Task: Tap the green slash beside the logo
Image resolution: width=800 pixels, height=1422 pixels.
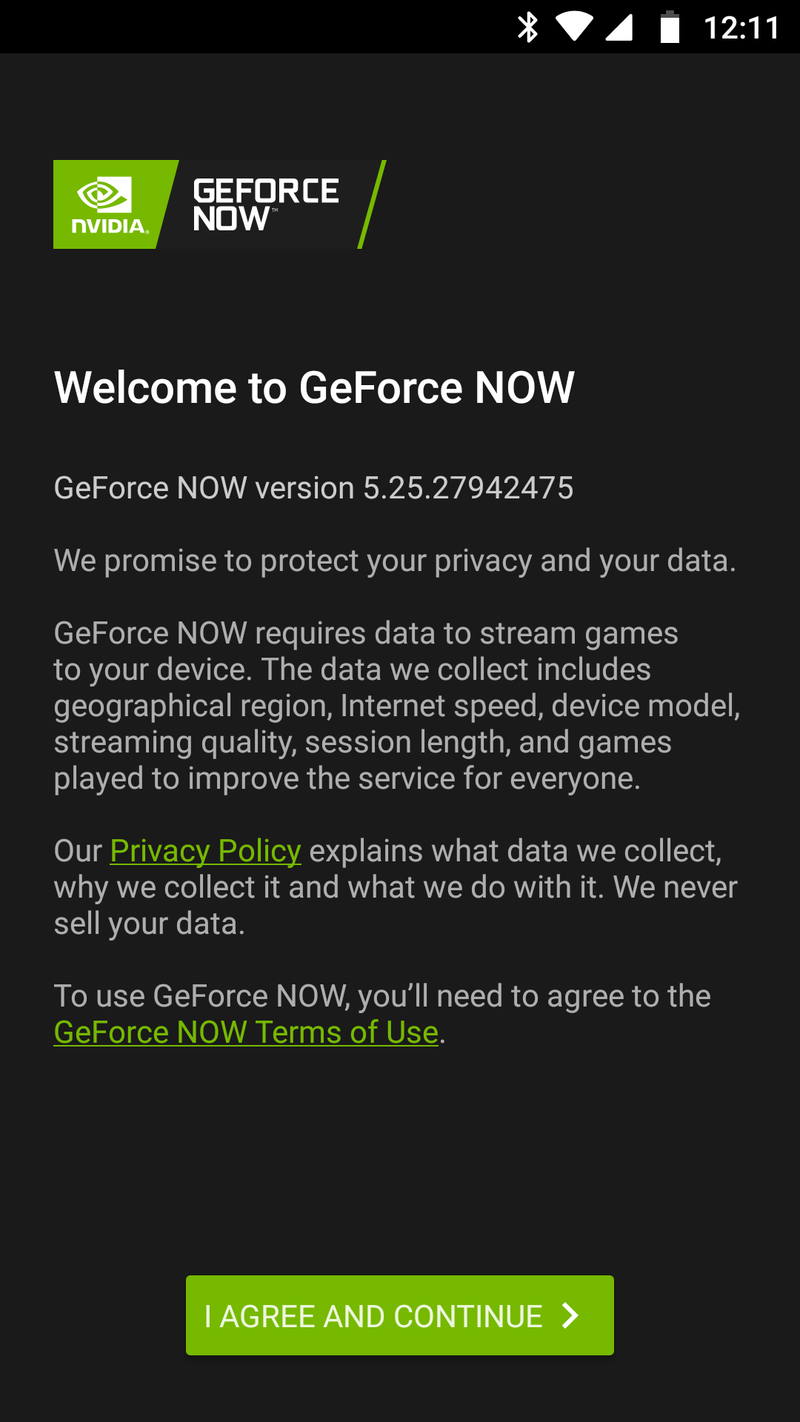Action: [372, 204]
